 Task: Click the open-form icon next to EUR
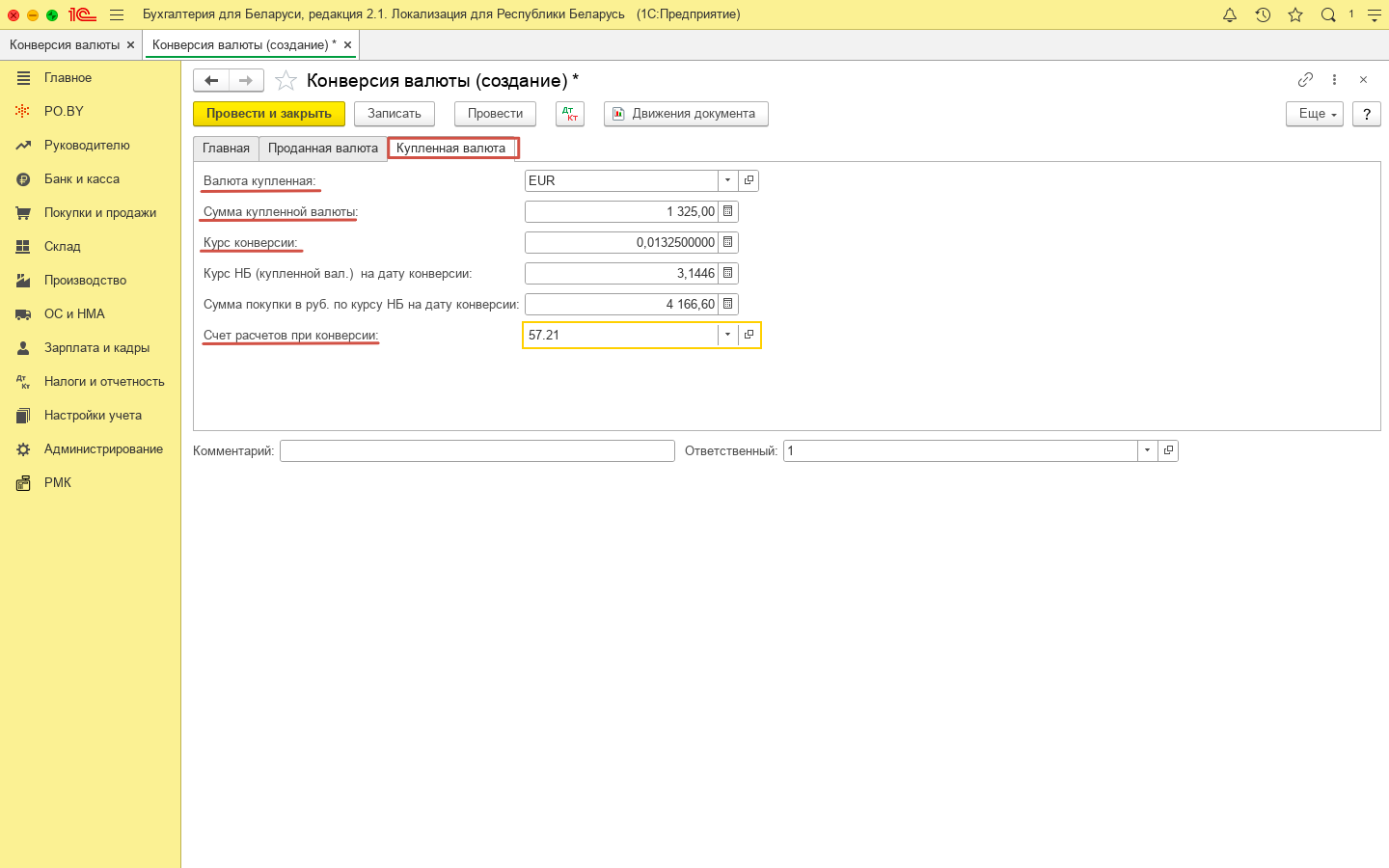[x=749, y=180]
